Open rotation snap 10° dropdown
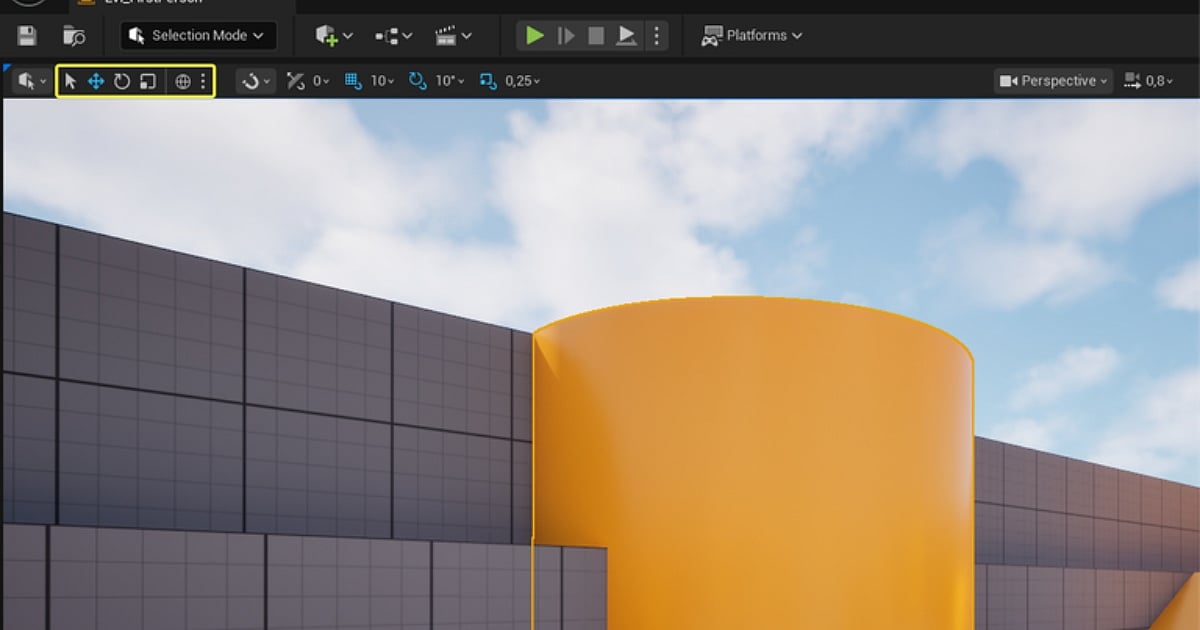The height and width of the screenshot is (630, 1200). pyautogui.click(x=448, y=81)
